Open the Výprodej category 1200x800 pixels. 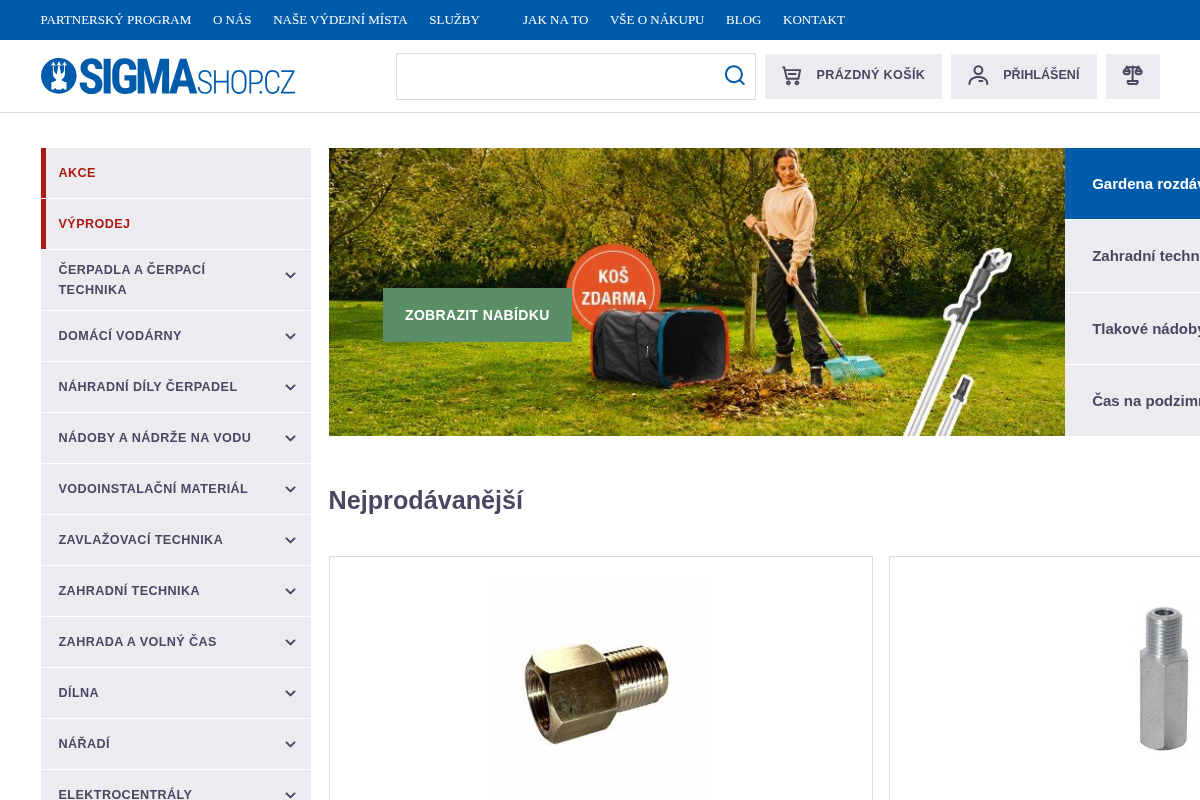(176, 224)
